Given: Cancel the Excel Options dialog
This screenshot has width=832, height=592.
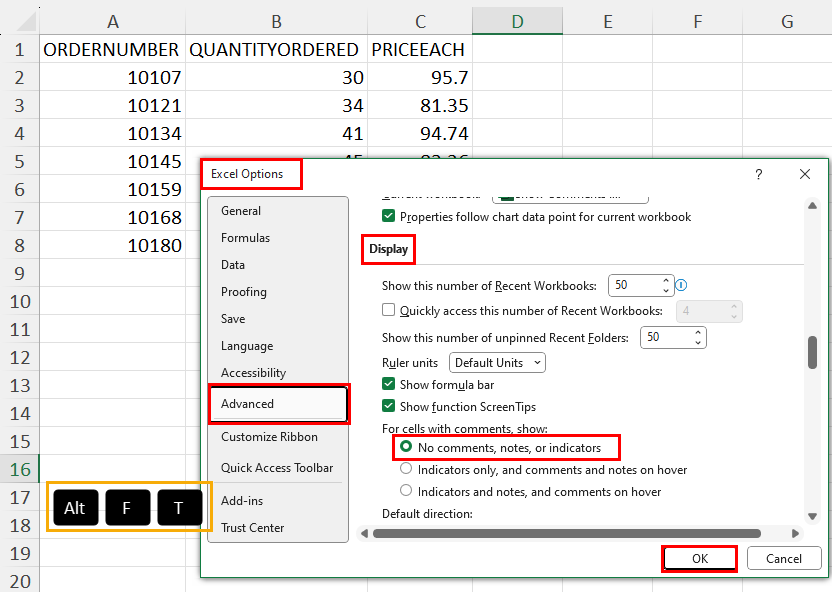Looking at the screenshot, I should point(784,559).
